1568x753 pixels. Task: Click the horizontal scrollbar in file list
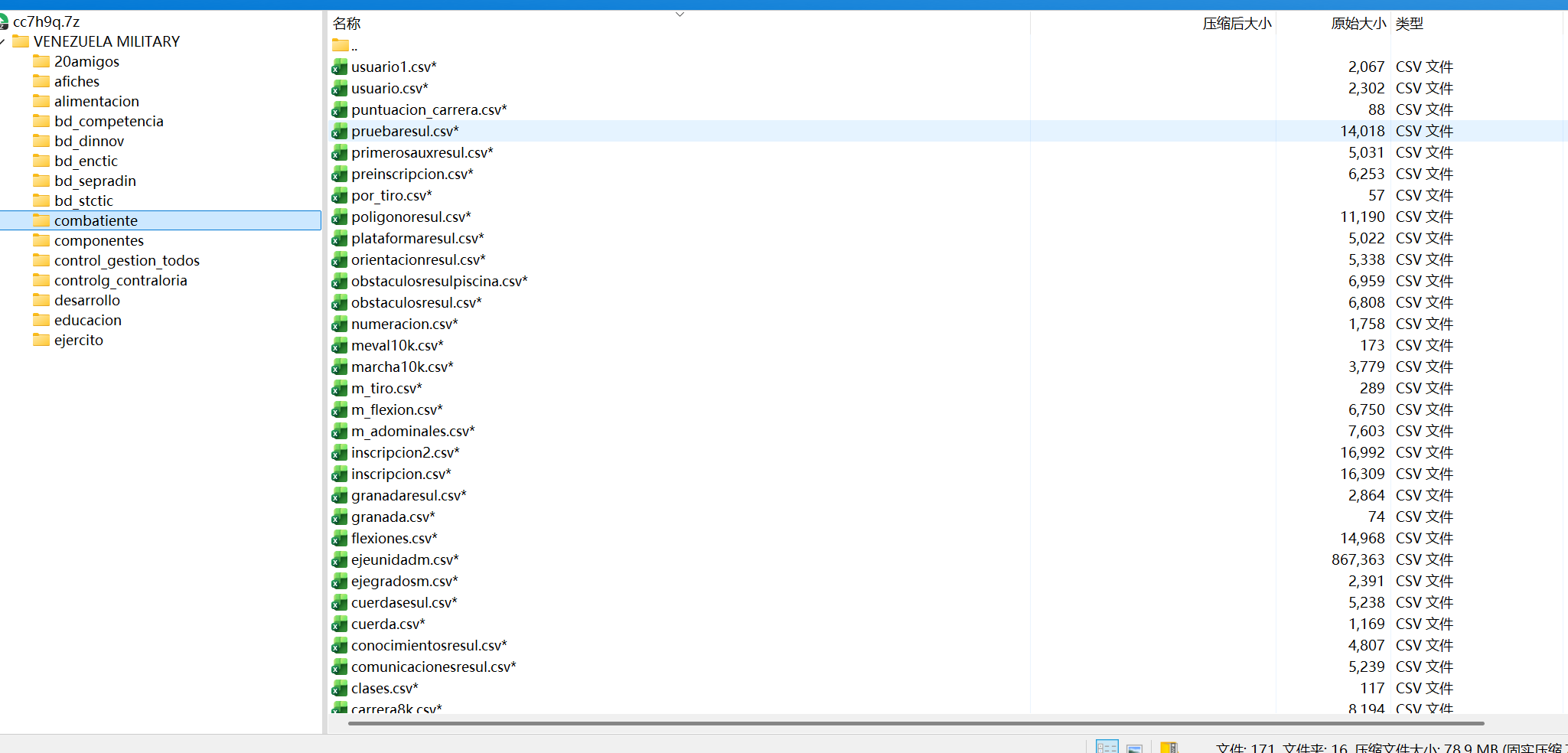(x=916, y=723)
